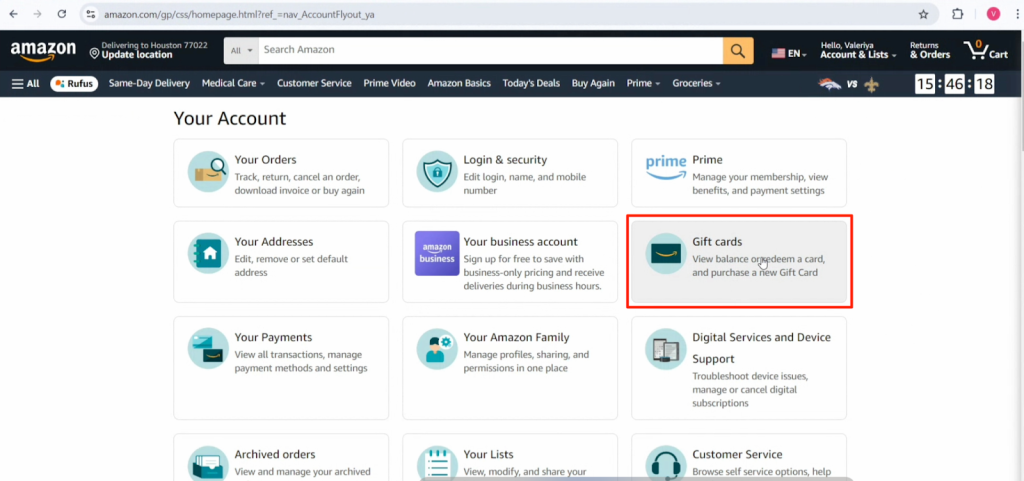Open Rufus assistant
This screenshot has height=481, width=1024.
click(x=74, y=83)
